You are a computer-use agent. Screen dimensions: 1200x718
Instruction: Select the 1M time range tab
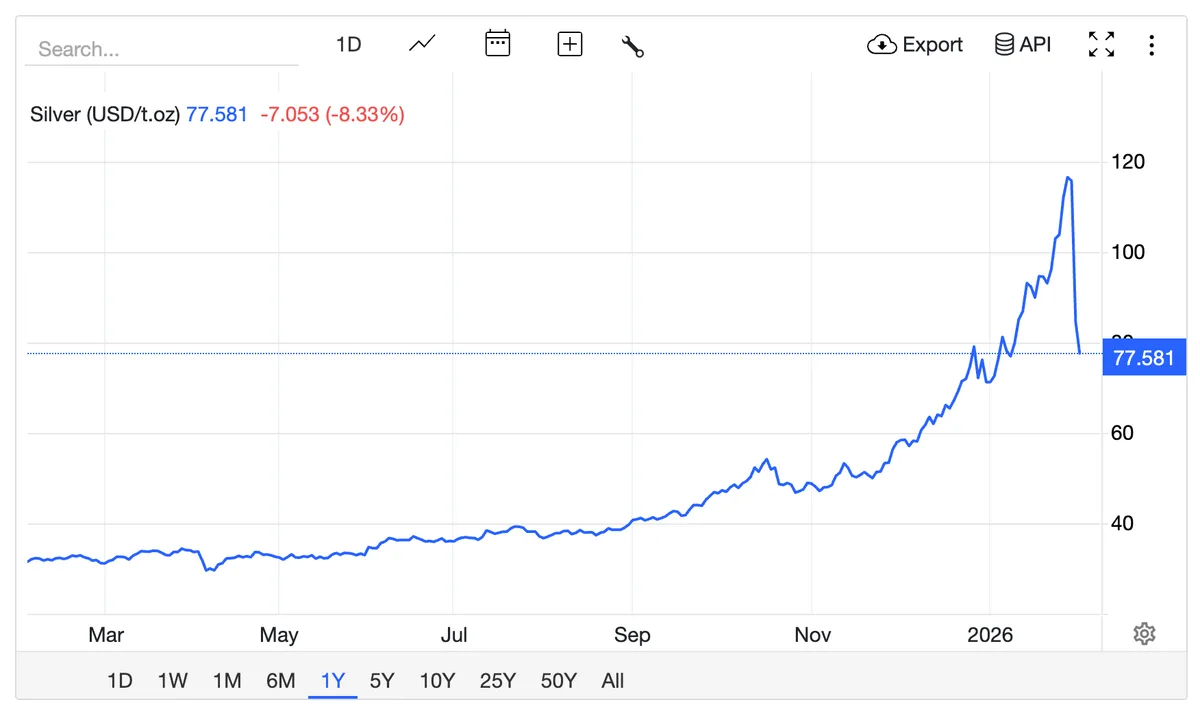click(x=227, y=681)
